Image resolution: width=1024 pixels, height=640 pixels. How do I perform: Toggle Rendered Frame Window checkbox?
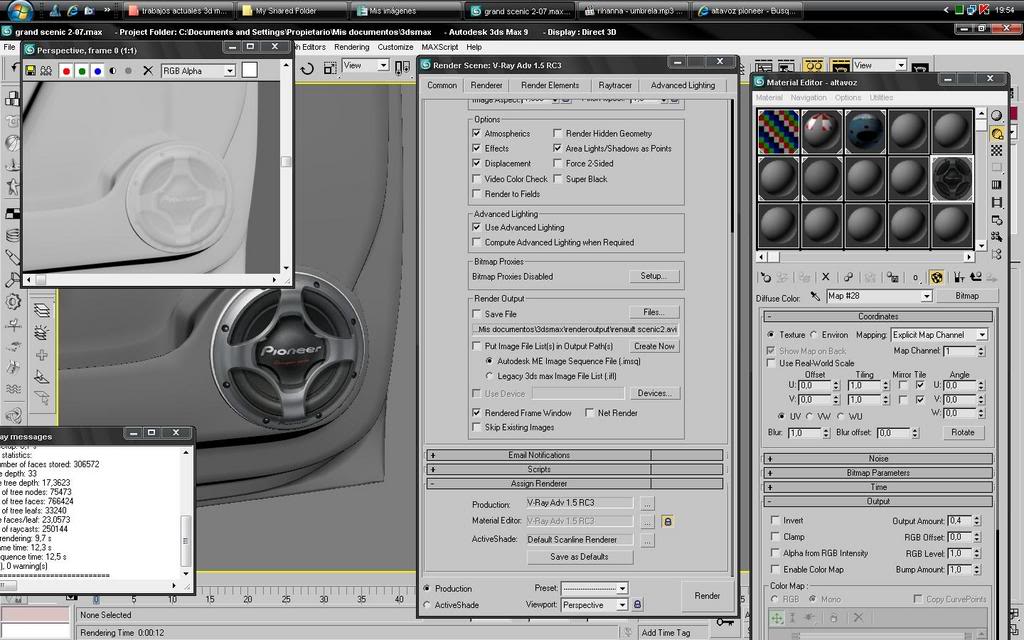click(x=477, y=413)
